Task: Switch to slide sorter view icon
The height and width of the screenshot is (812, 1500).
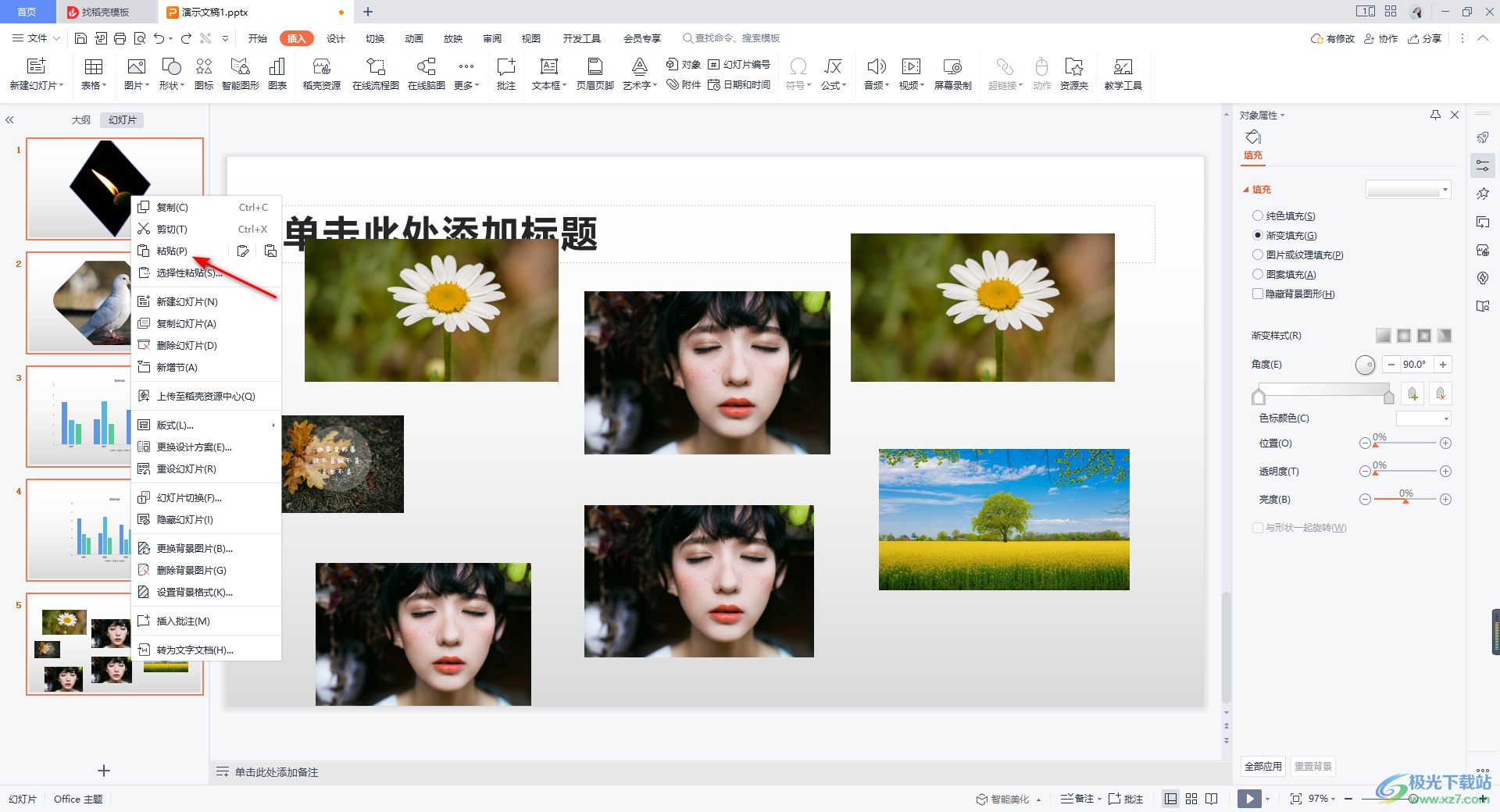Action: [x=1191, y=799]
